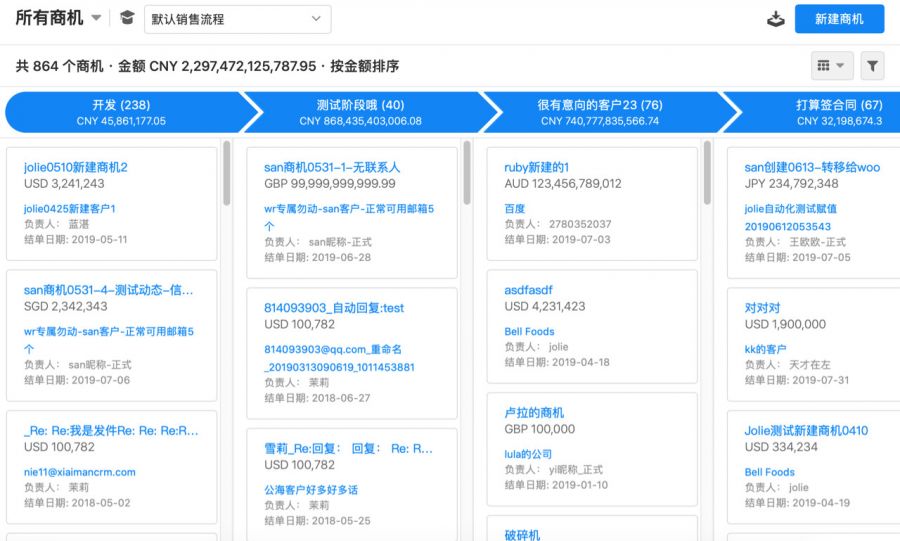Image resolution: width=900 pixels, height=541 pixels.
Task: Click amount AUD 123,456,789,012
Action: tap(563, 184)
